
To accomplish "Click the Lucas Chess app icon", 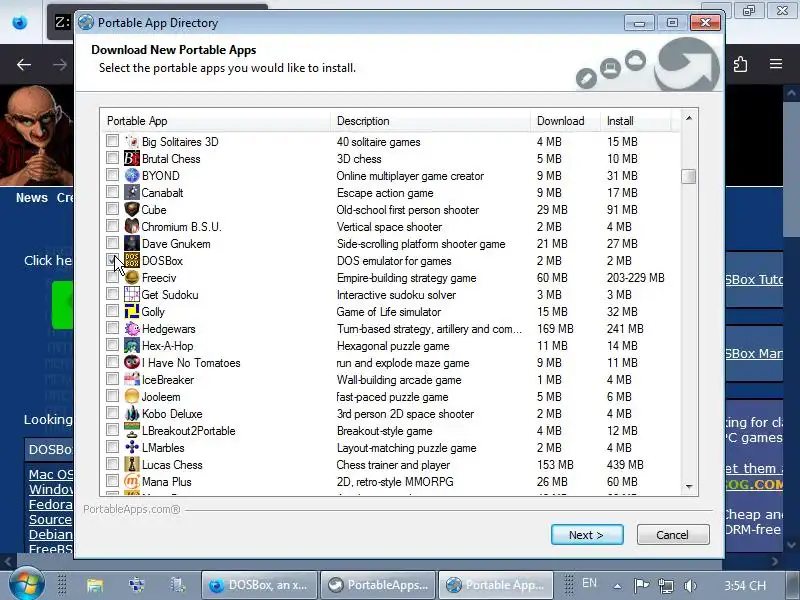I will [x=132, y=464].
